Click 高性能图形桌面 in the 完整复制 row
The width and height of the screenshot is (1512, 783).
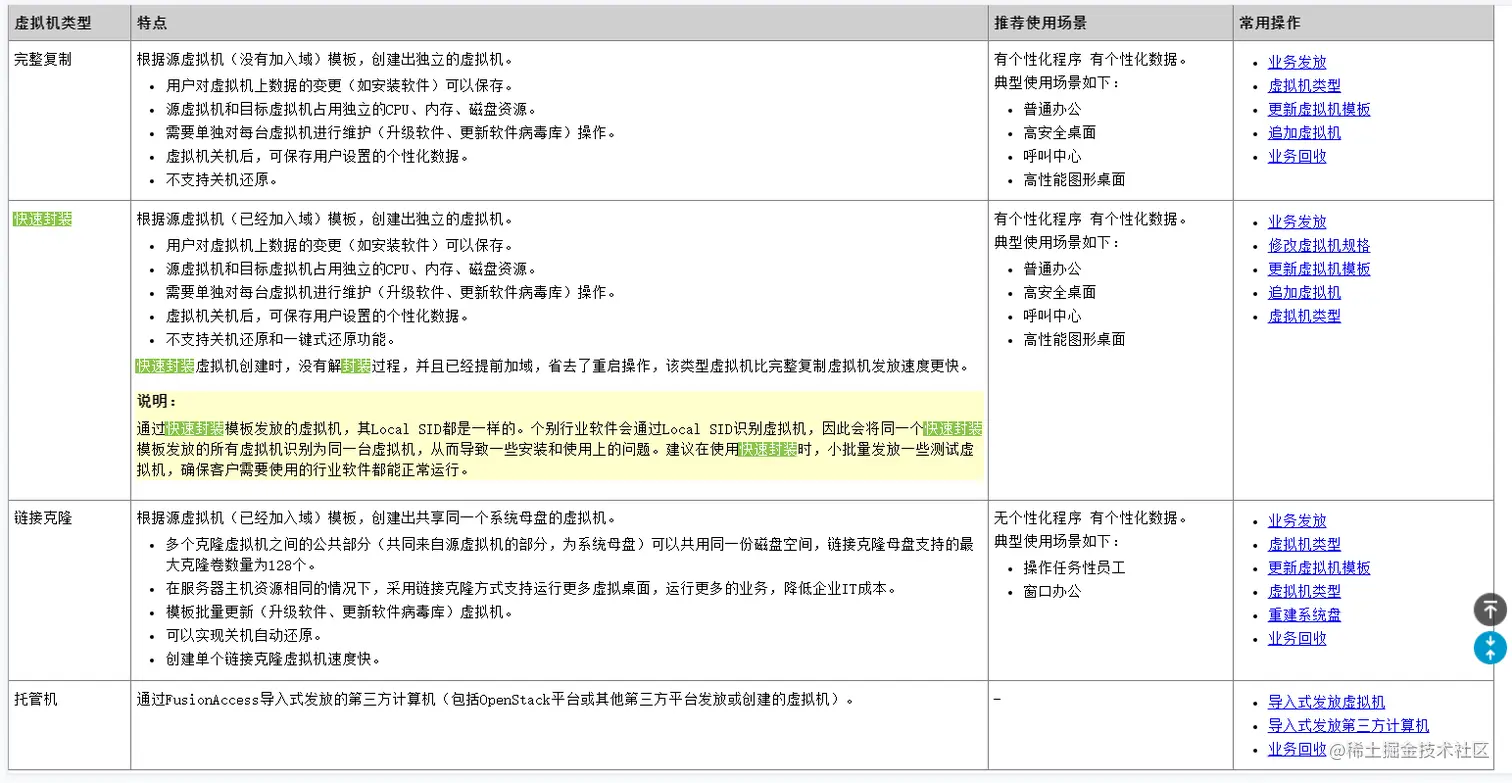tap(1074, 180)
